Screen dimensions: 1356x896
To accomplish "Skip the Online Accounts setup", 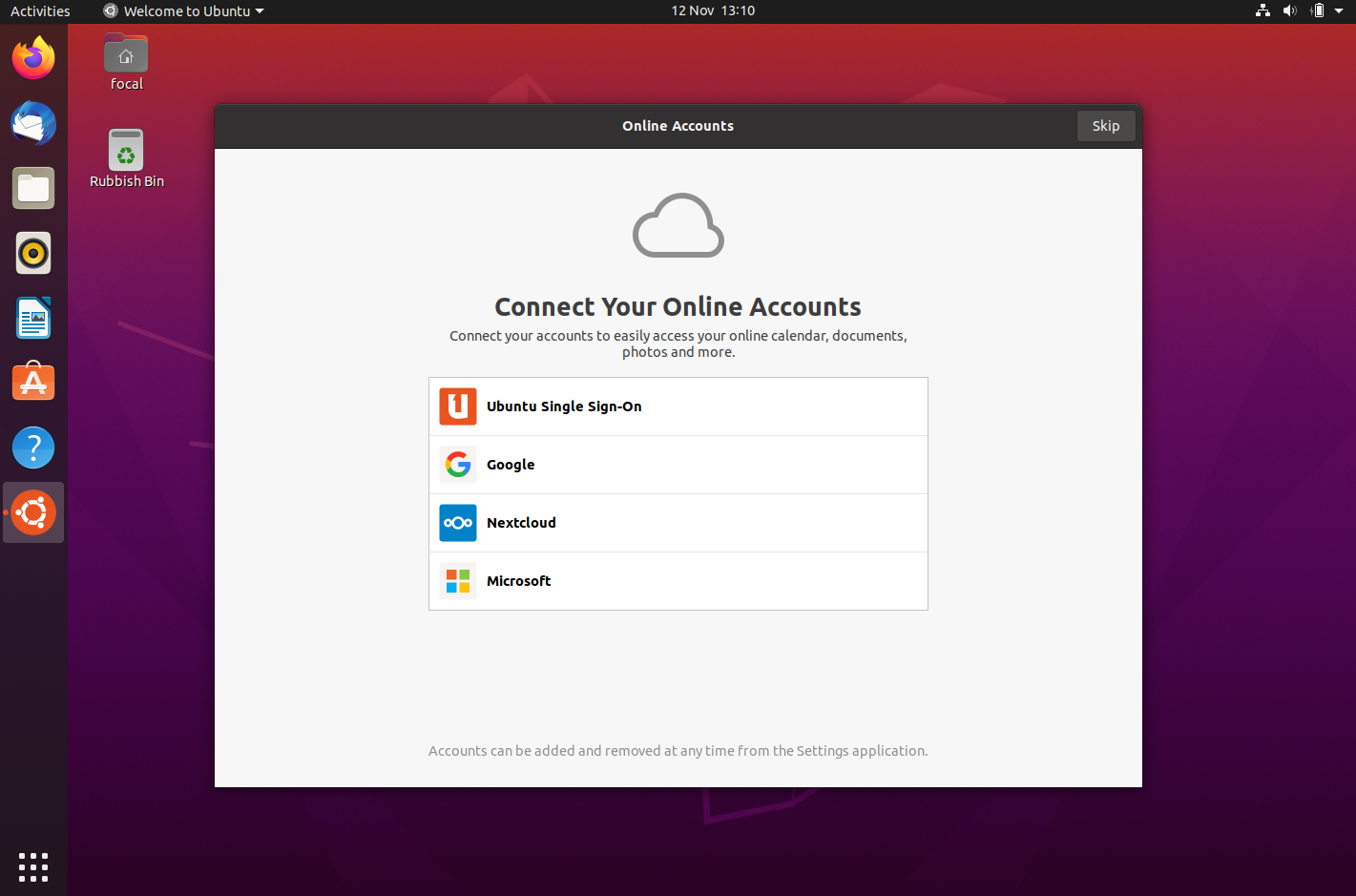I will 1105,126.
